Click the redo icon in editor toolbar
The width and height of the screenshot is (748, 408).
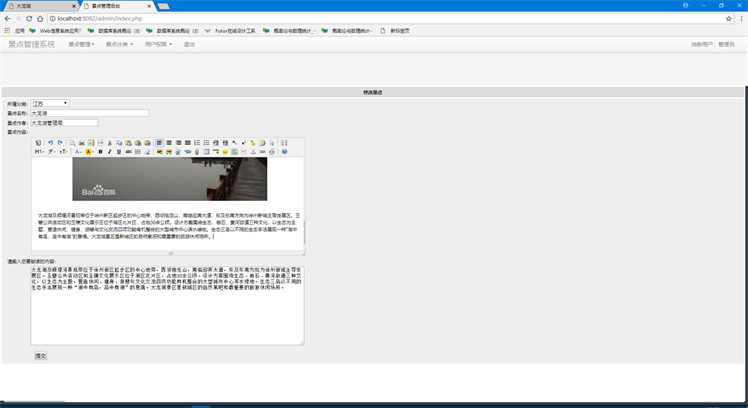click(x=59, y=143)
